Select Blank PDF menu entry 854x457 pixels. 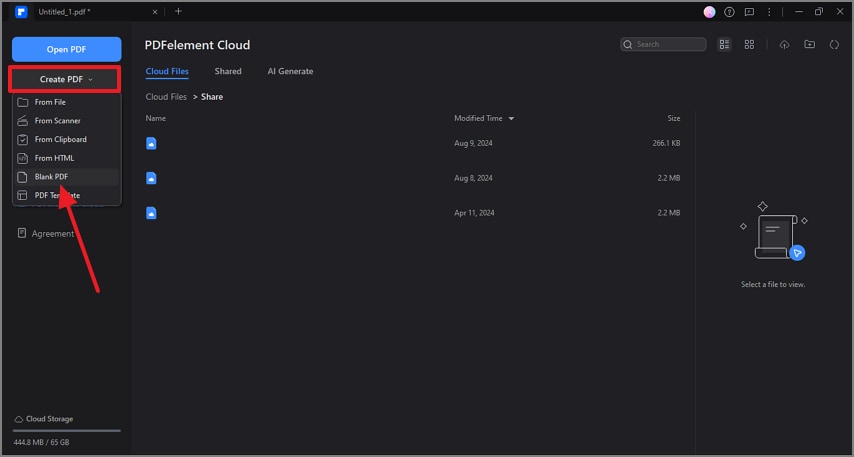click(66, 176)
